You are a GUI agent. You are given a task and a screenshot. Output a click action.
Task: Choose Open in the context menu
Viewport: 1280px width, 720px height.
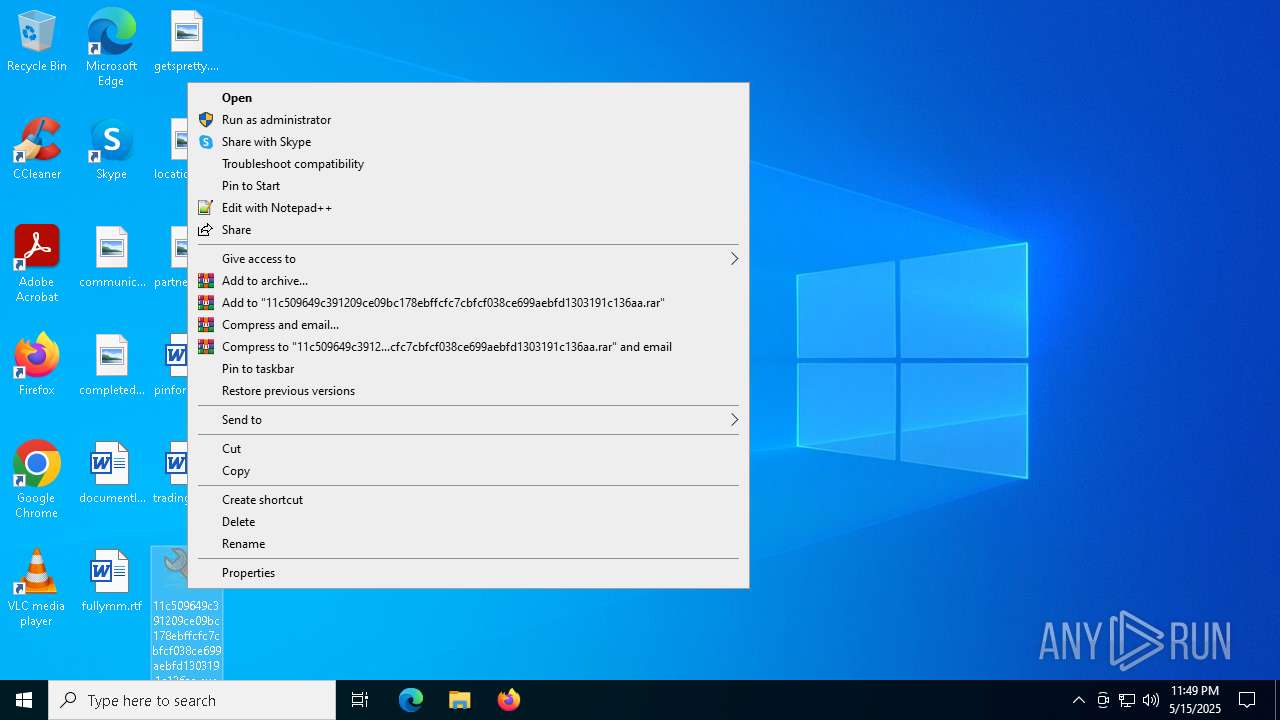[468, 98]
